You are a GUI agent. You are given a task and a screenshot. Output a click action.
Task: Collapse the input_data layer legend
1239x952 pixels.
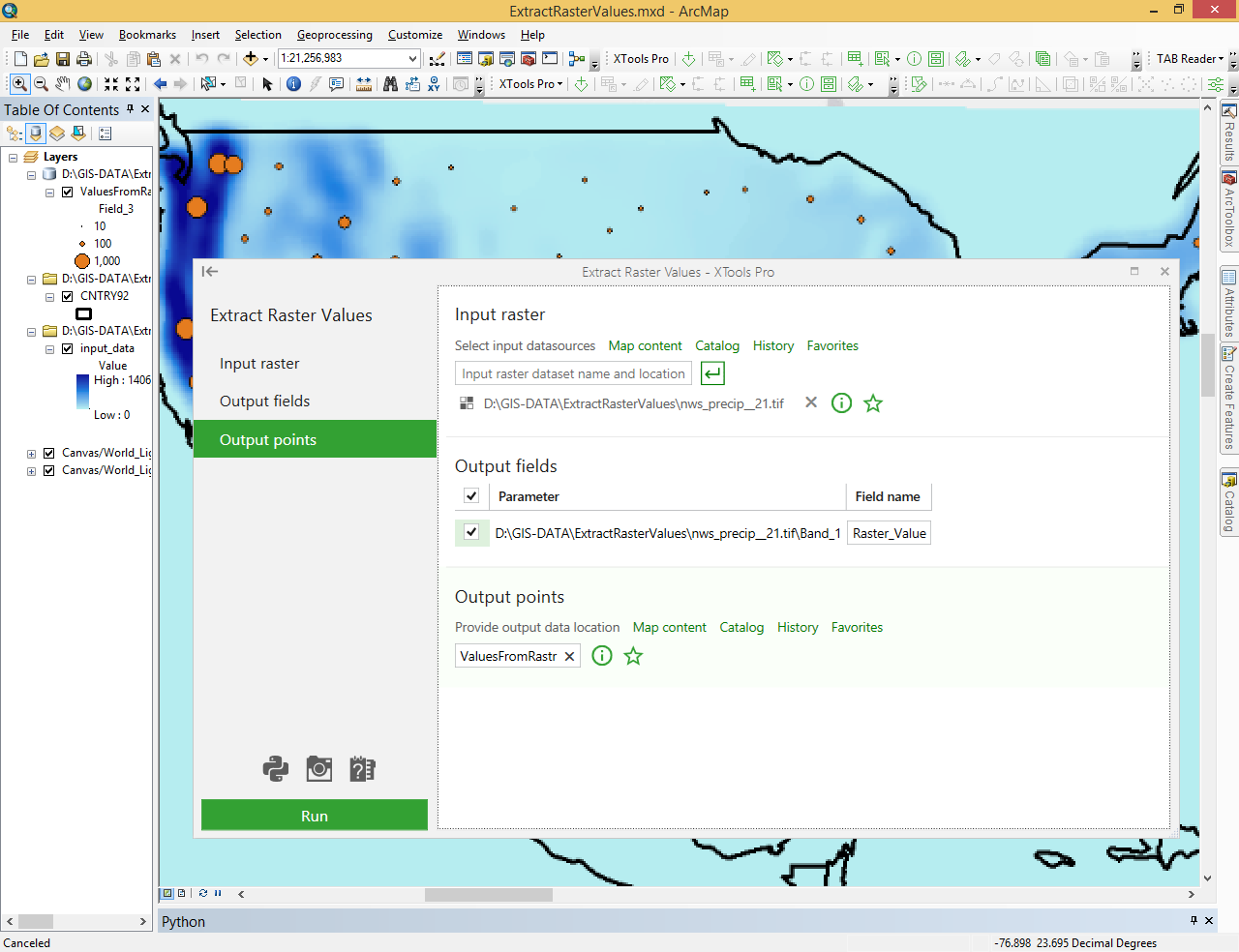point(49,349)
